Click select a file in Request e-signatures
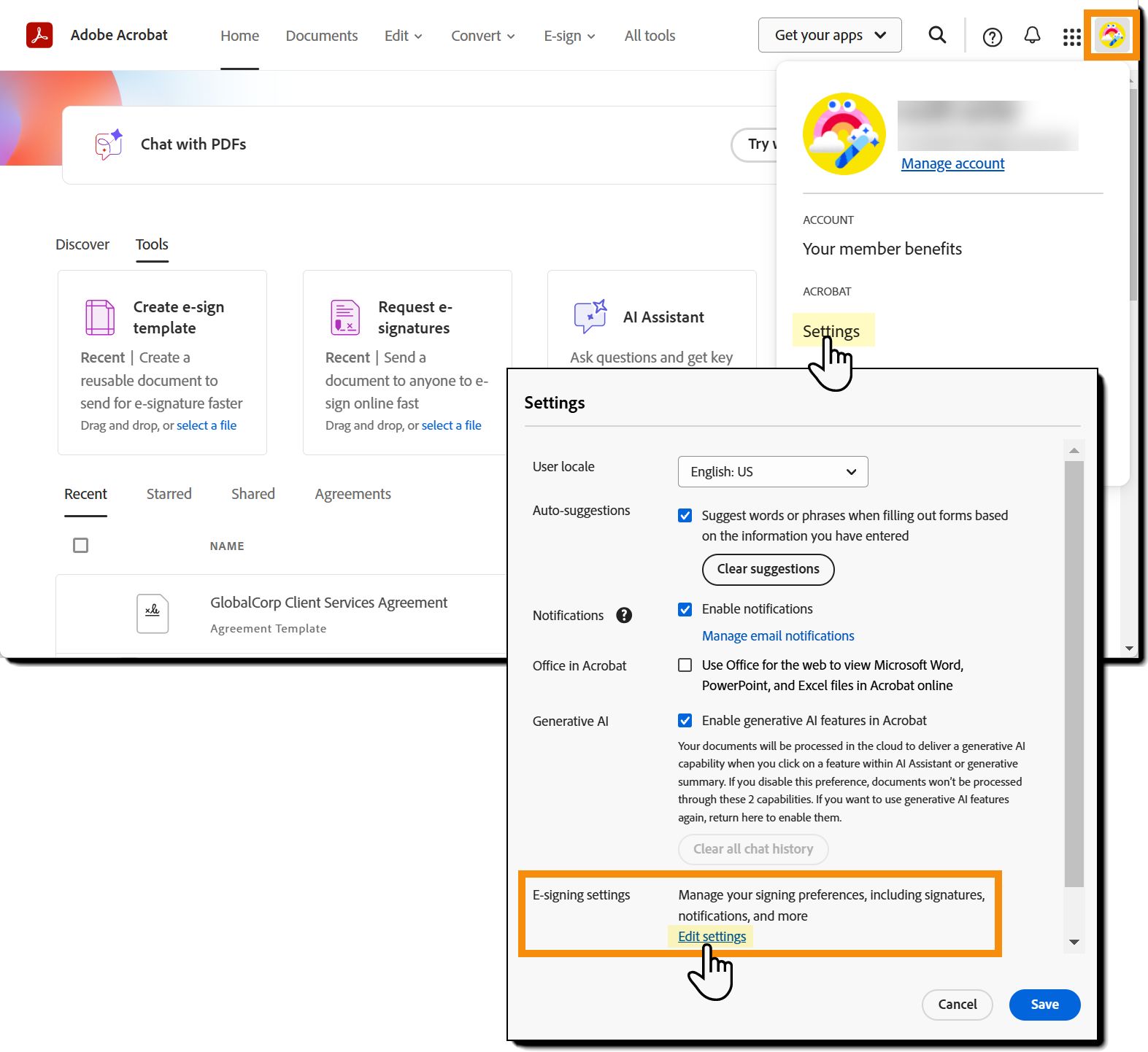 point(452,425)
